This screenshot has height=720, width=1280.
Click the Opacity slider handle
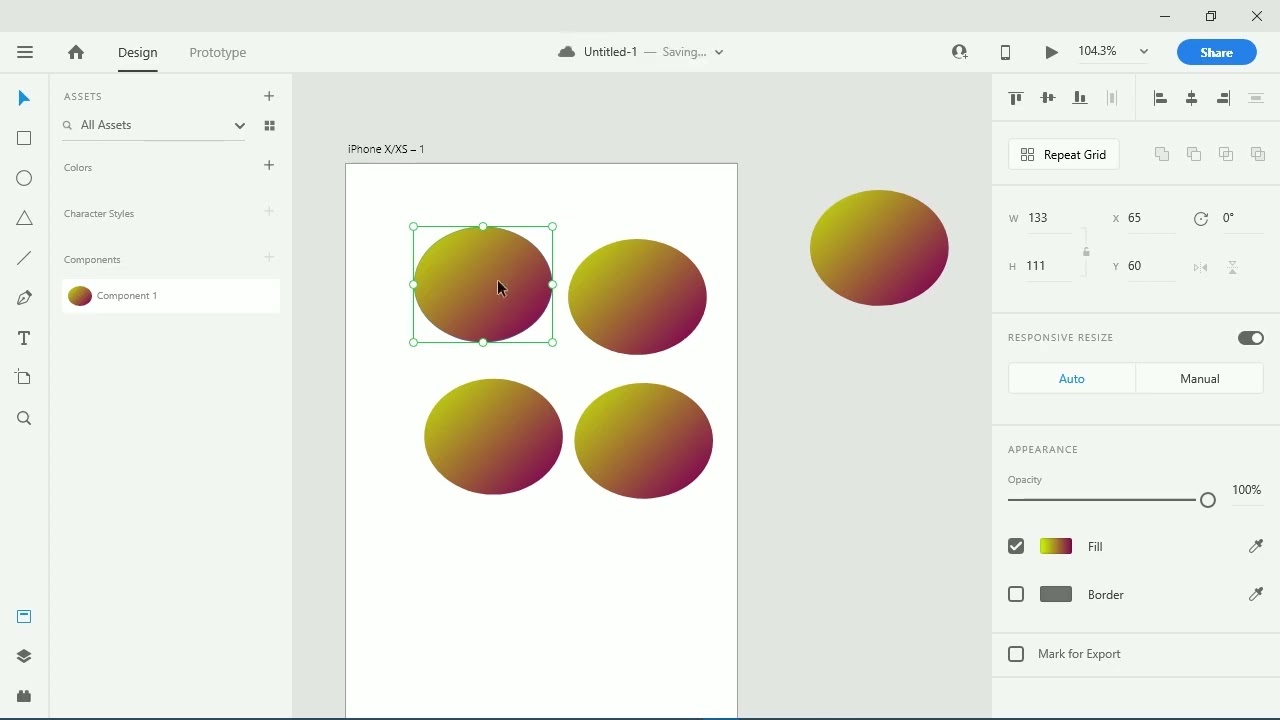point(1208,500)
